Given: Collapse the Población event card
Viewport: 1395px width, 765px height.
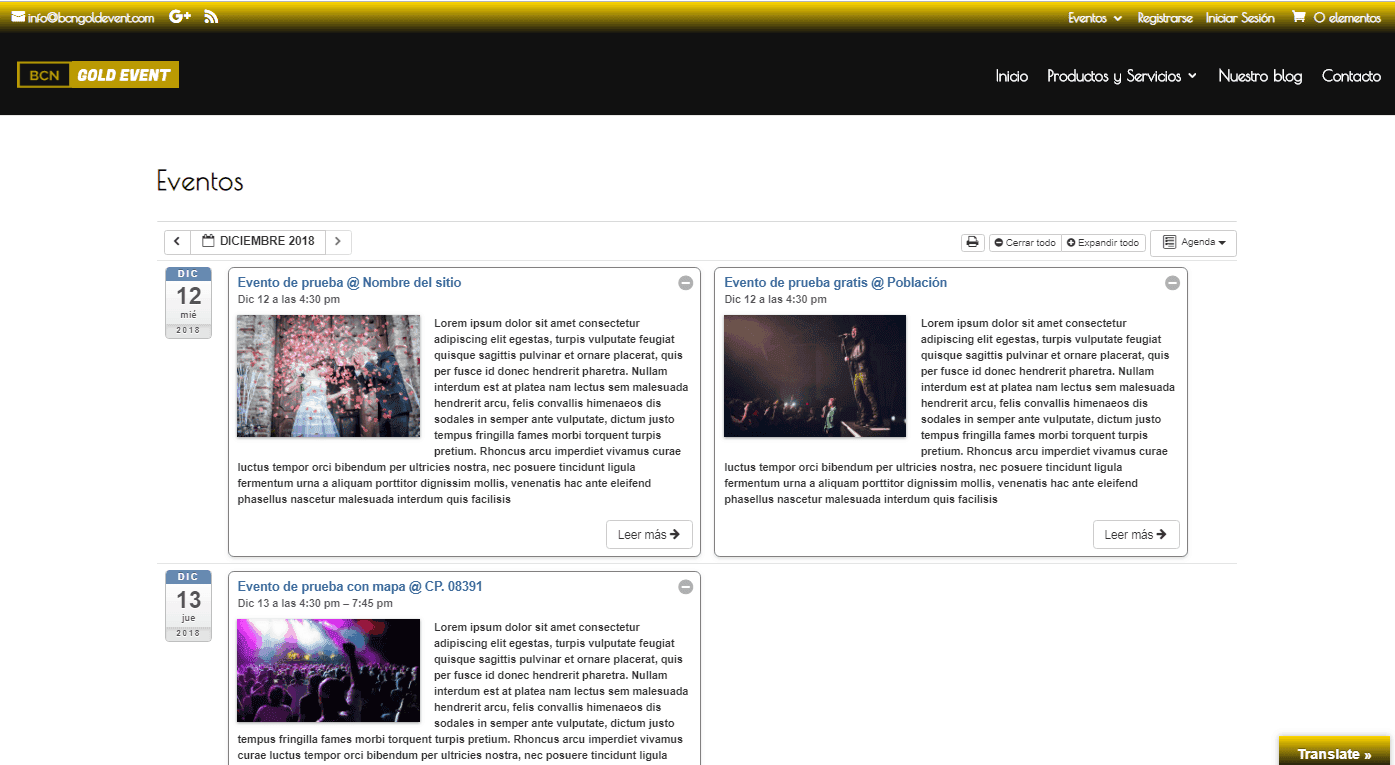Looking at the screenshot, I should point(1172,283).
